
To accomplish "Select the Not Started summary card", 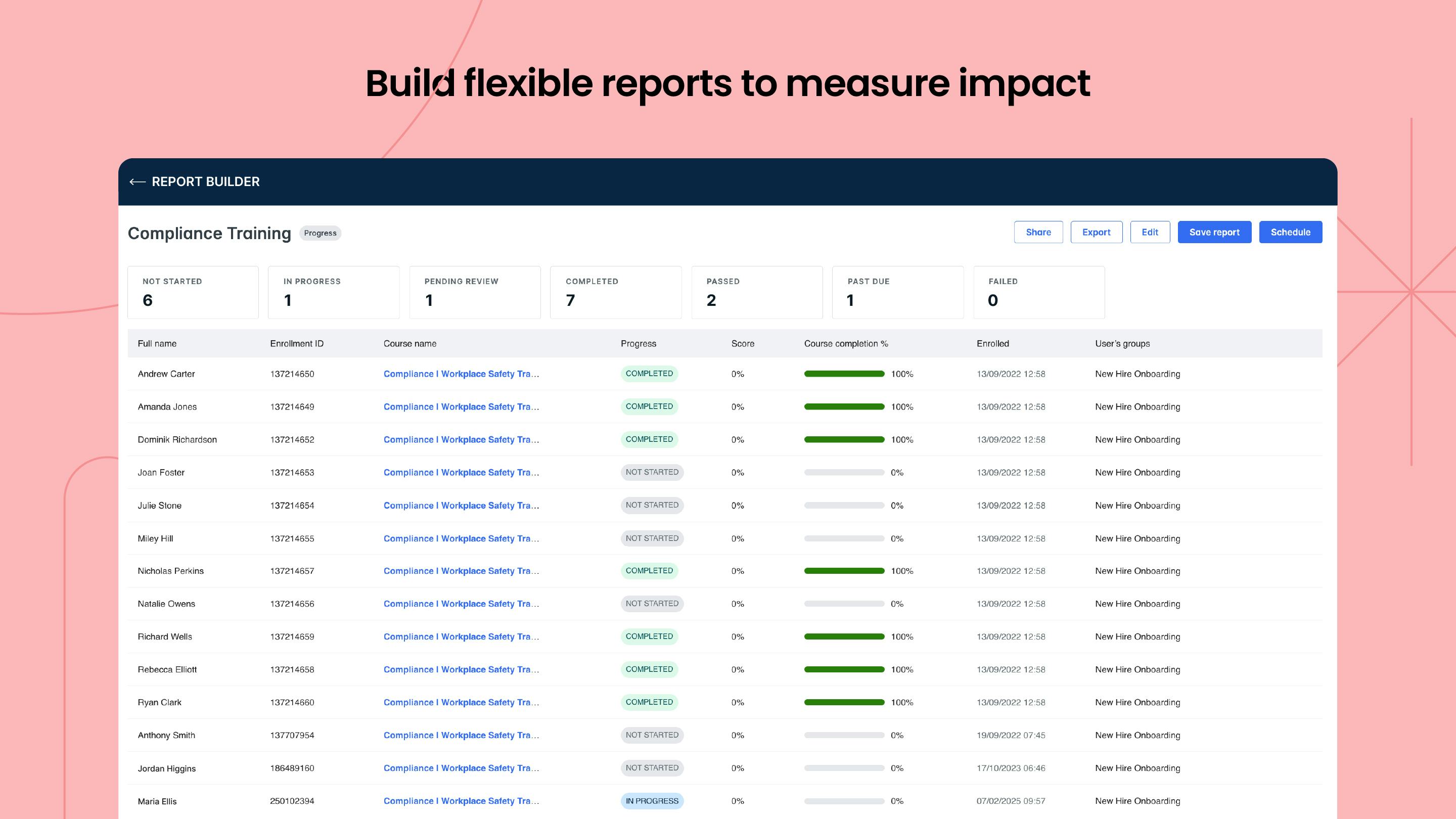I will click(x=193, y=292).
